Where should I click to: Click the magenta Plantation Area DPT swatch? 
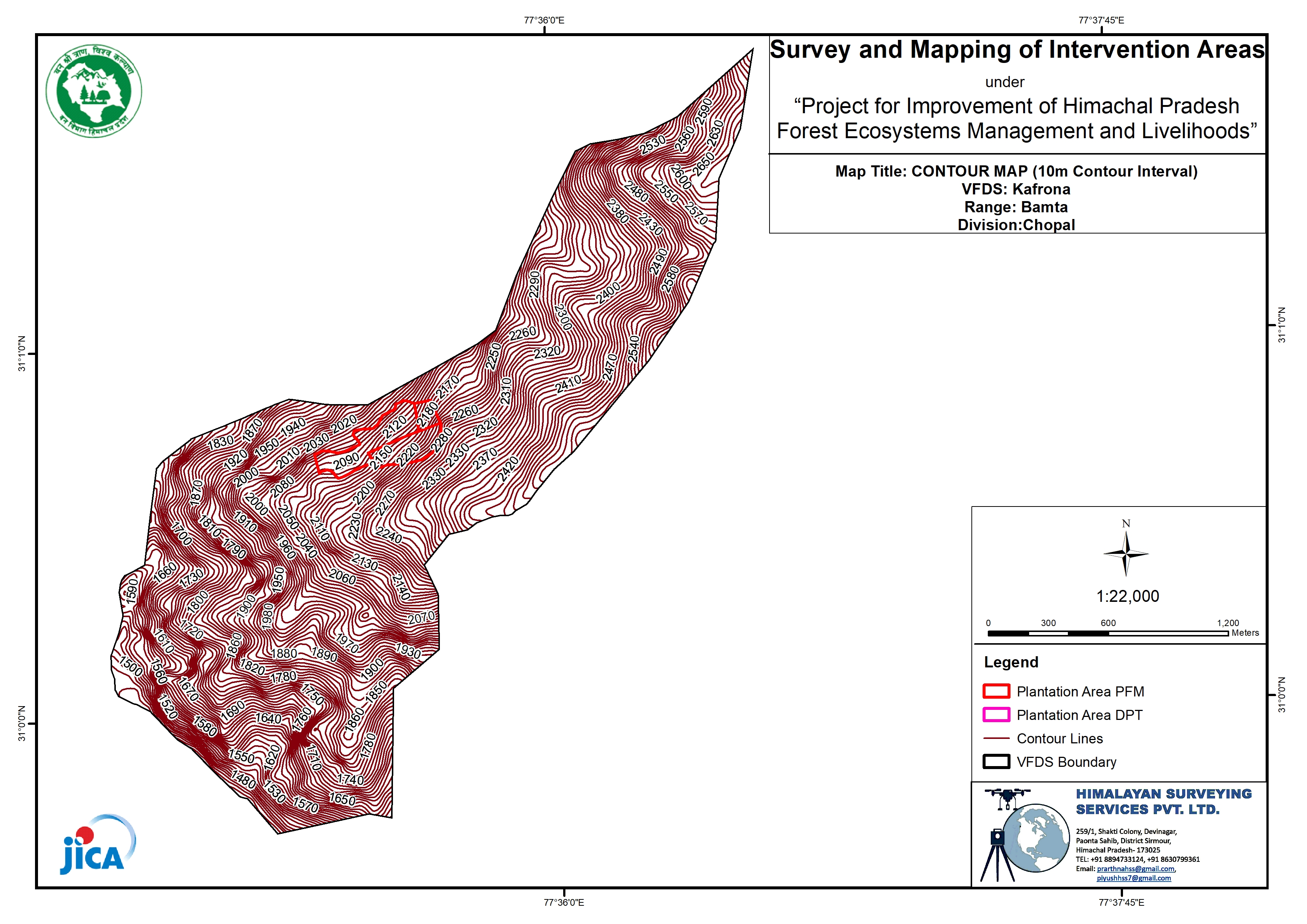pyautogui.click(x=996, y=714)
